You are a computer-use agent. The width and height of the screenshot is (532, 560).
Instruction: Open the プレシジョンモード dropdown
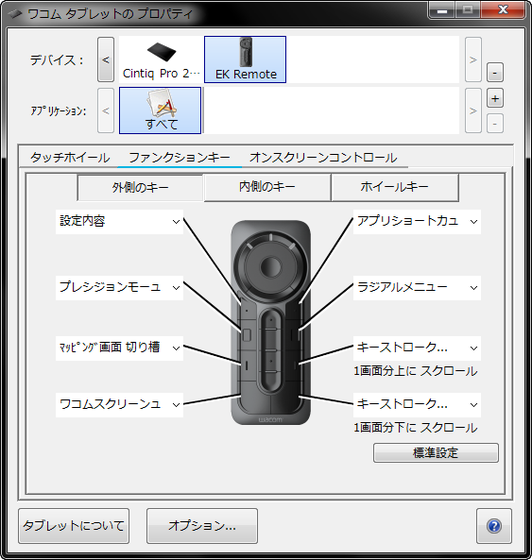119,288
